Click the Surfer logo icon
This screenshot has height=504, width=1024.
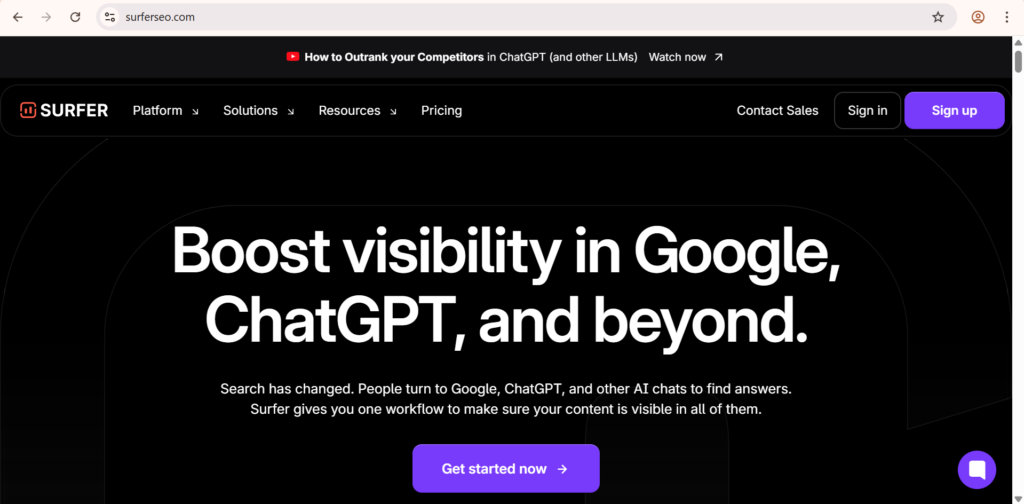(x=28, y=111)
